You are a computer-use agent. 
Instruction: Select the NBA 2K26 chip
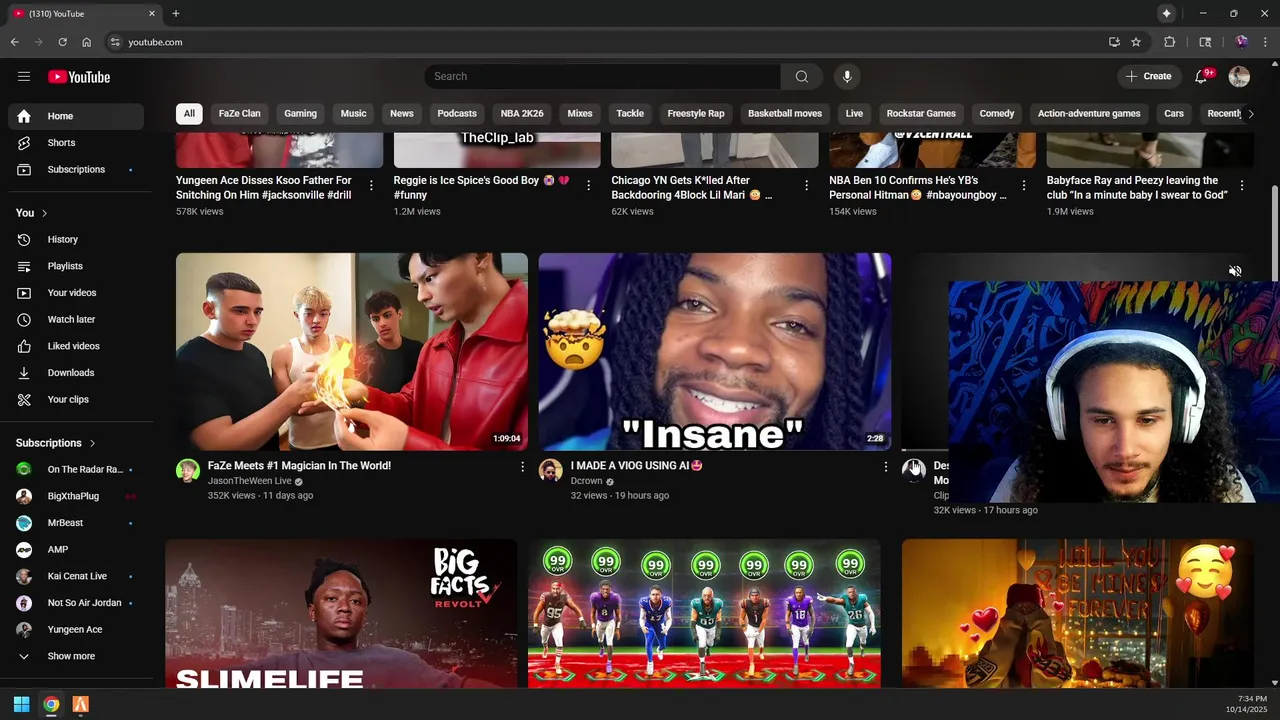point(522,114)
